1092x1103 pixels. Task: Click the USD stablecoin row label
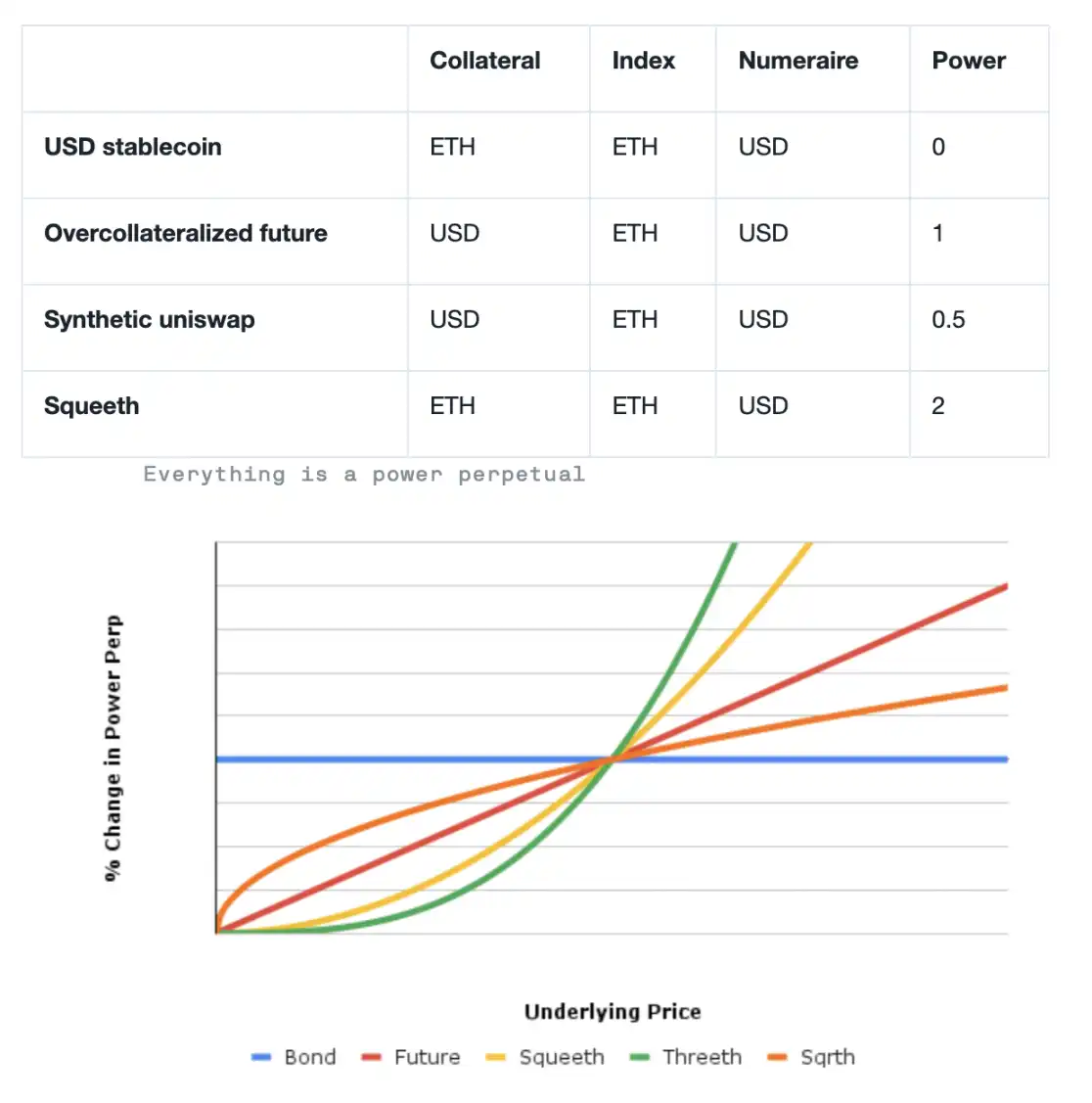[x=133, y=147]
